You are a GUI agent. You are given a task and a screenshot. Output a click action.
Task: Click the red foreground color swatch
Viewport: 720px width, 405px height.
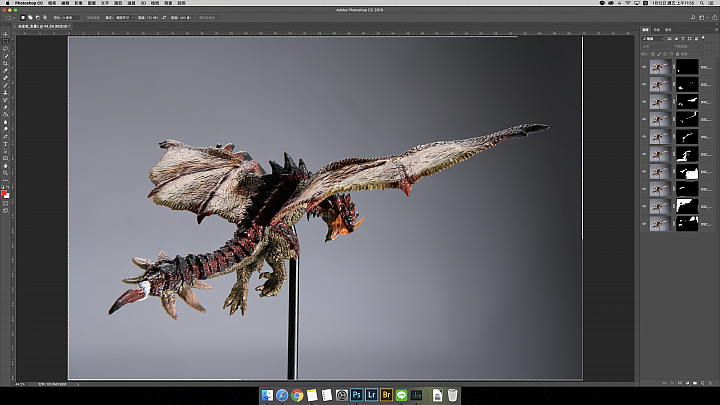coord(4,193)
